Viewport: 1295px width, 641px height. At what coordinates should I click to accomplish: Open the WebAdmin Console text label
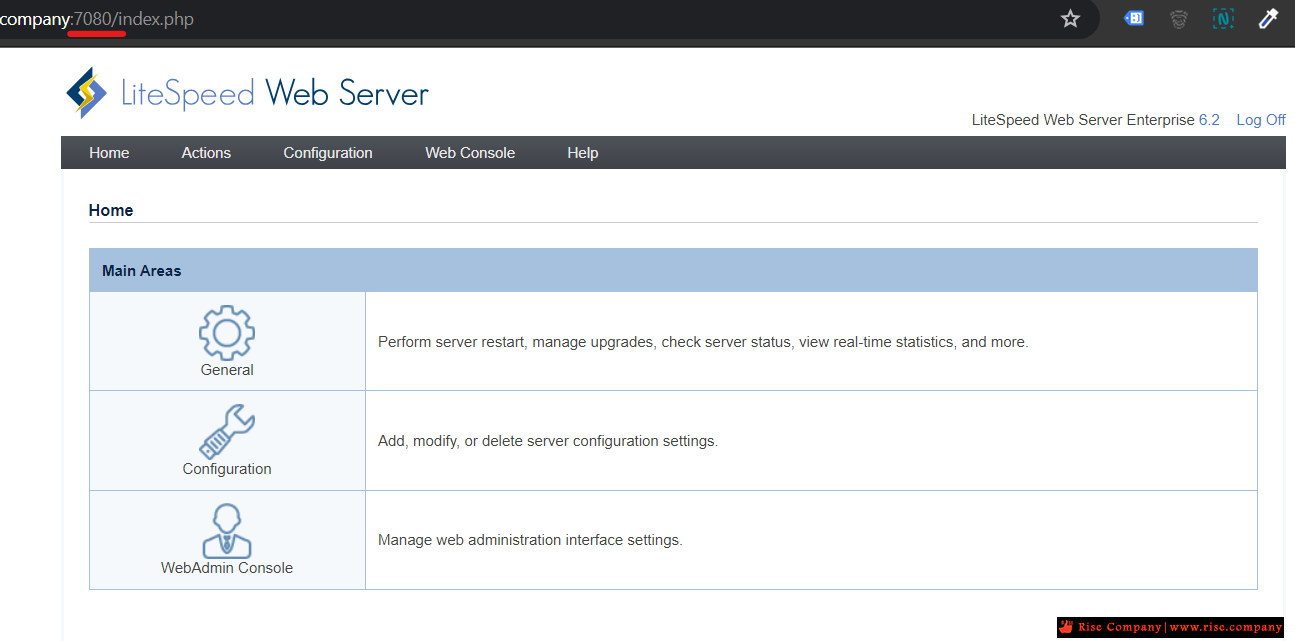pyautogui.click(x=227, y=568)
